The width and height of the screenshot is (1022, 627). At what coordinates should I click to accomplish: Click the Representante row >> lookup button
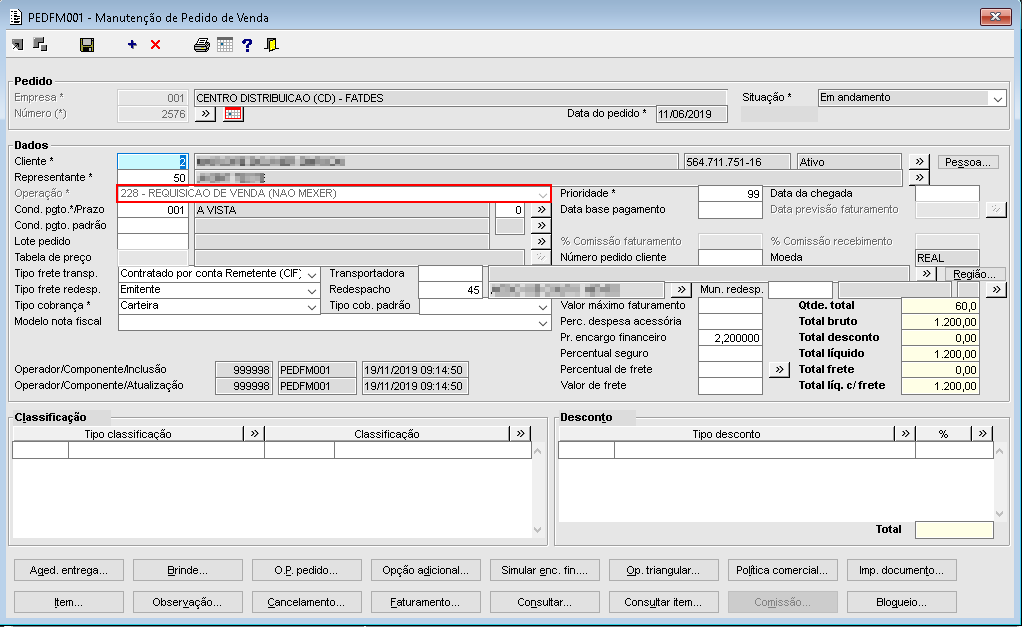point(919,177)
